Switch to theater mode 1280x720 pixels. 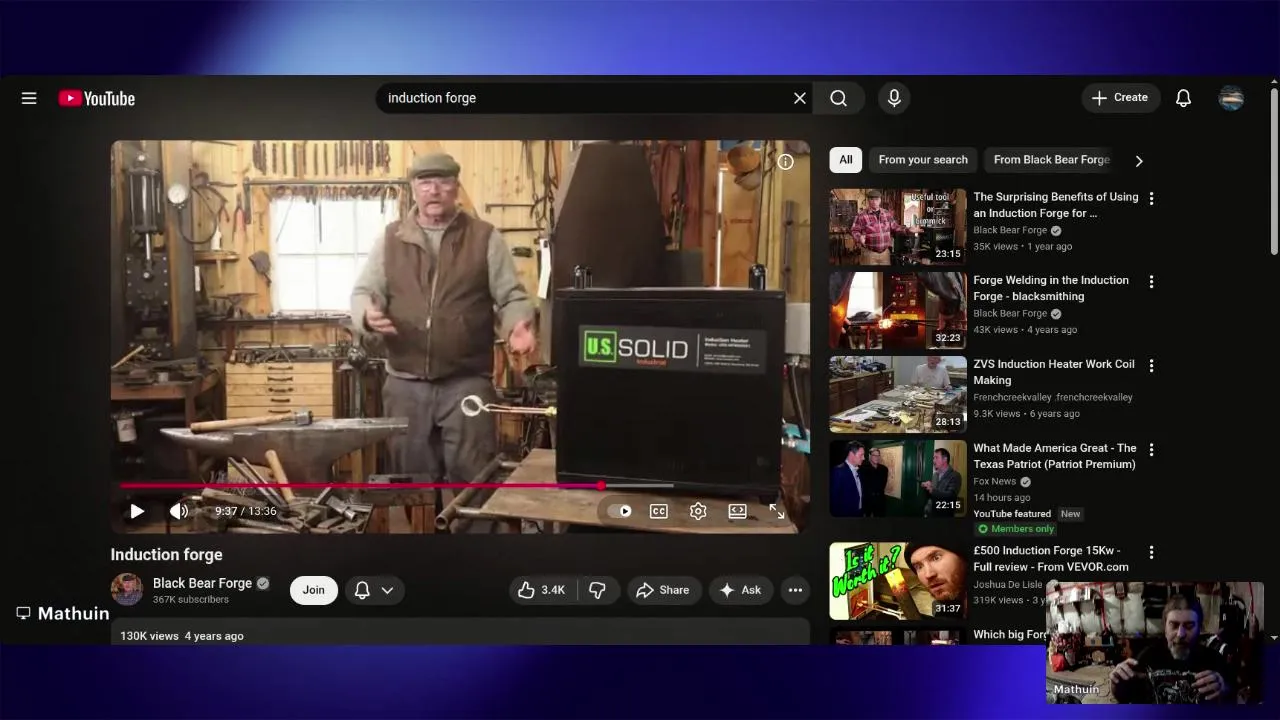coord(737,511)
